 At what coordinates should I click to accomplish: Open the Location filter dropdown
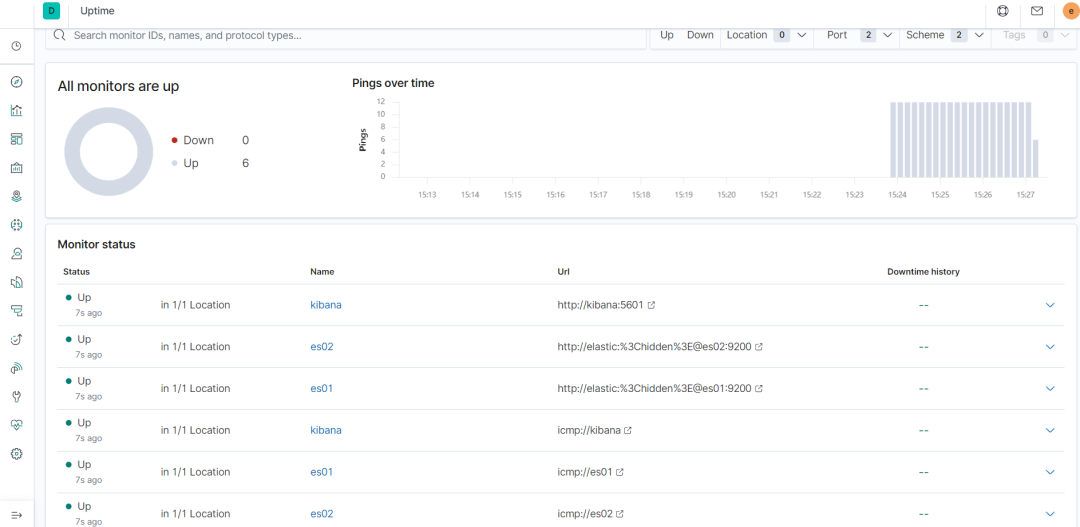(x=767, y=35)
